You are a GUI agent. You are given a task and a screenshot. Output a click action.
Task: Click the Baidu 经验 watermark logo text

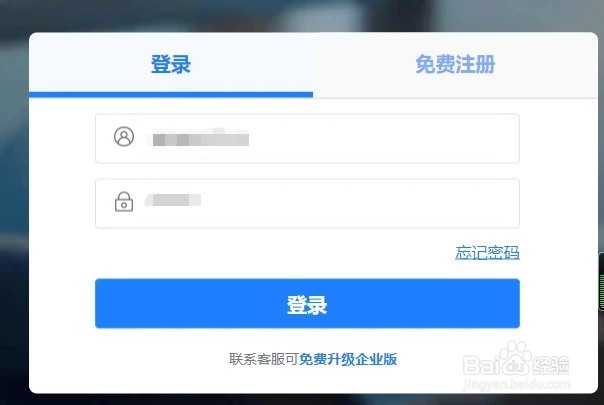[x=516, y=365]
